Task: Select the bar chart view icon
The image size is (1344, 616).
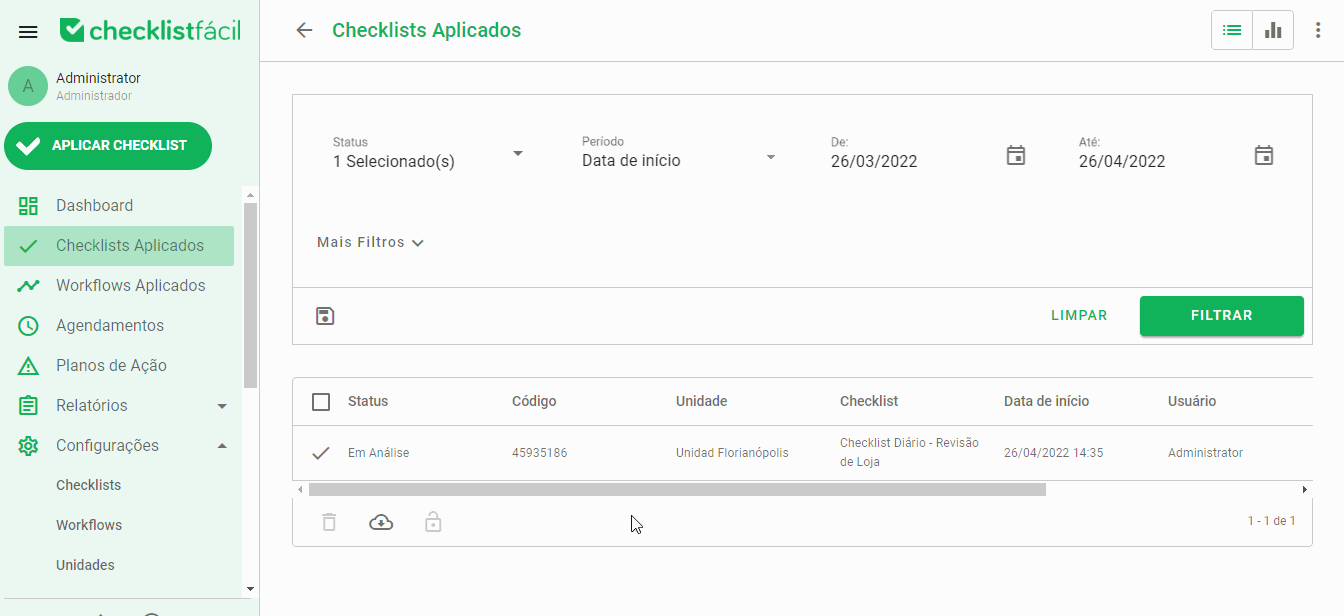Action: click(1272, 30)
